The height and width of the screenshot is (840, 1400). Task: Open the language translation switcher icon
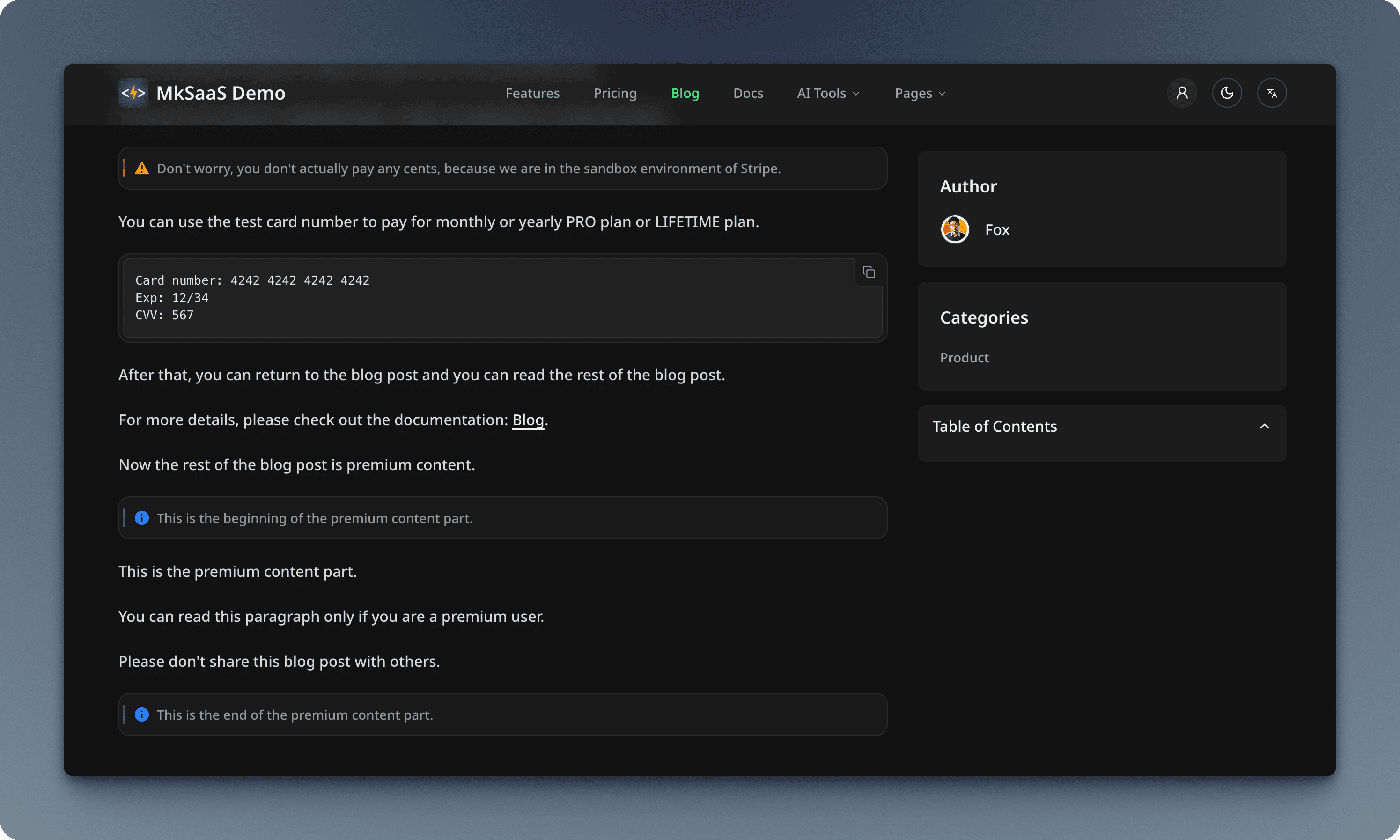1272,93
